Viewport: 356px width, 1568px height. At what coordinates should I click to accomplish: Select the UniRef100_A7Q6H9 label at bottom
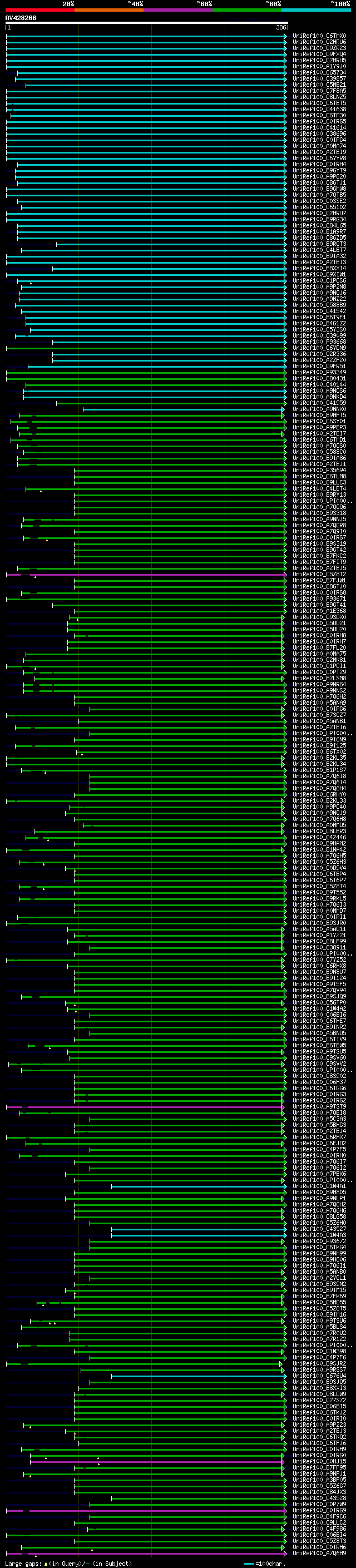(x=319, y=1554)
